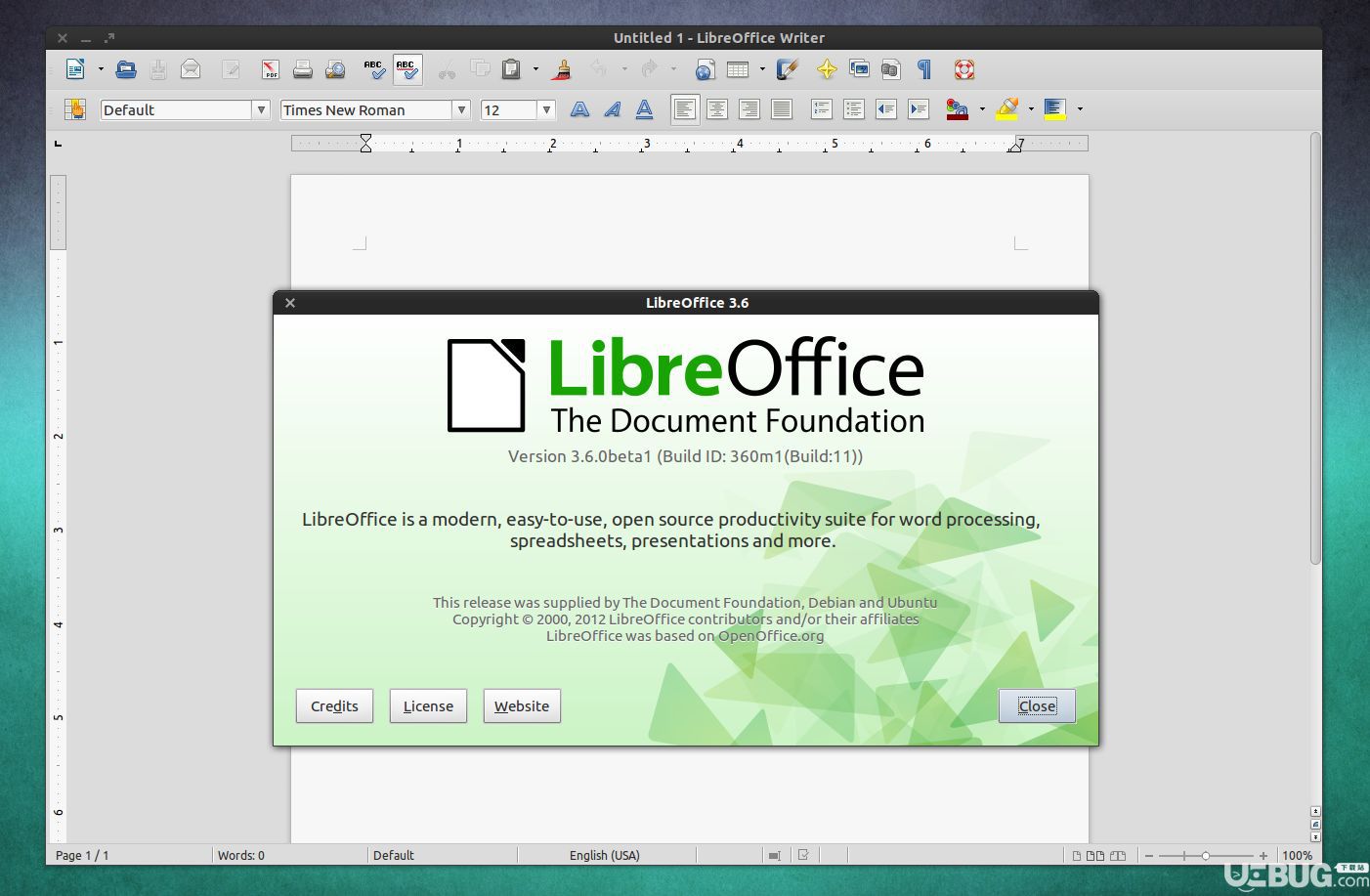Expand Highlighting color dropdown arrow

coord(1031,109)
